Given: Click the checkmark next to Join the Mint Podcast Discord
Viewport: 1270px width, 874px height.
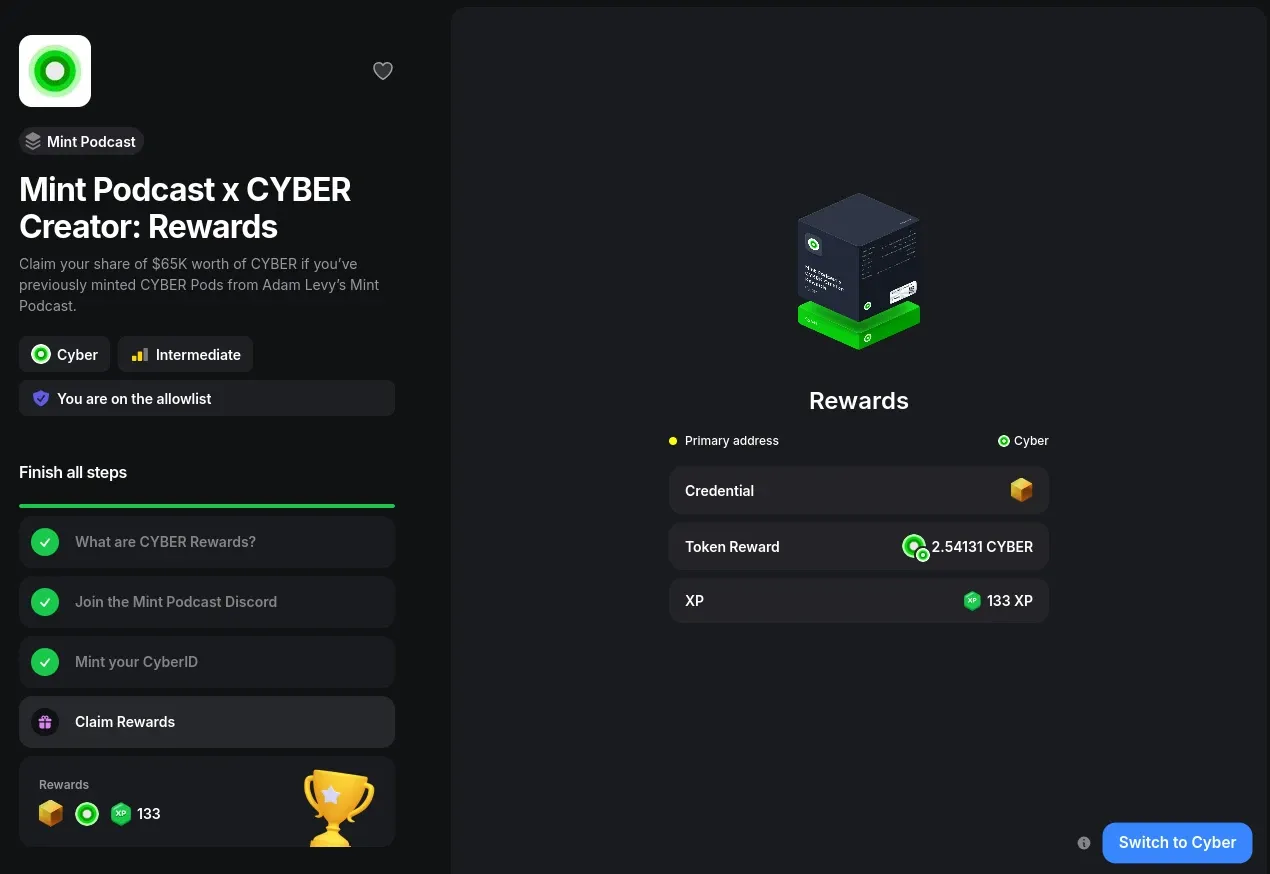Looking at the screenshot, I should coord(45,602).
